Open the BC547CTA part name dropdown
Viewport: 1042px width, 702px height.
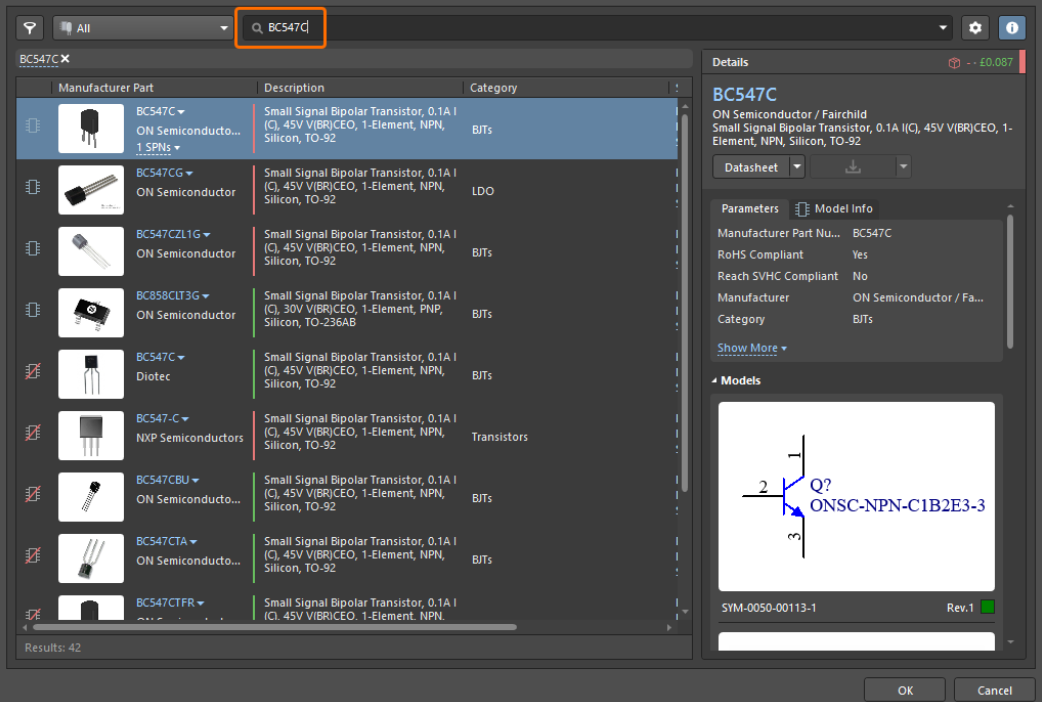(193, 542)
